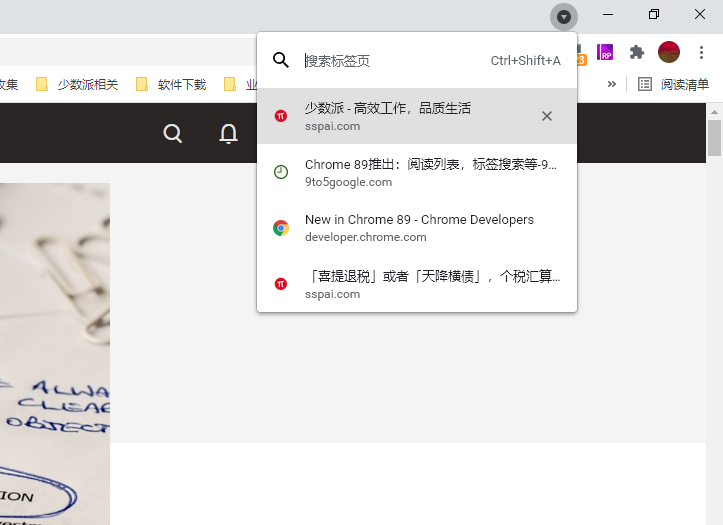Screen dimensions: 723x525
Task: Open the notifications bell icon
Action: click(228, 134)
